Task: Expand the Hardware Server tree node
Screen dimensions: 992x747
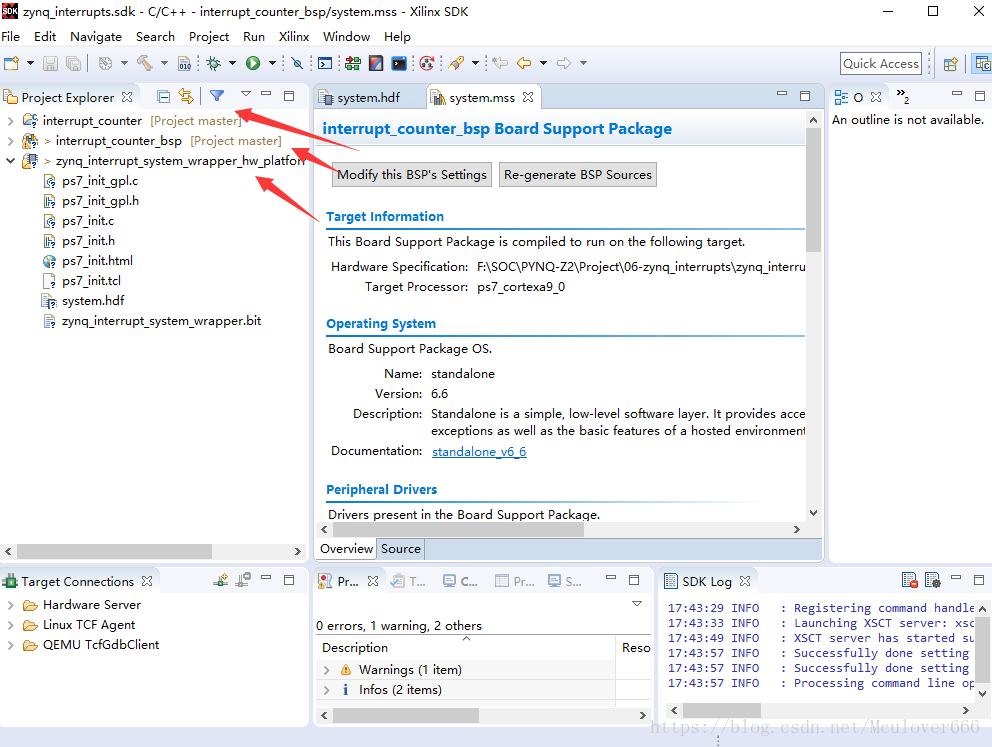Action: 10,605
